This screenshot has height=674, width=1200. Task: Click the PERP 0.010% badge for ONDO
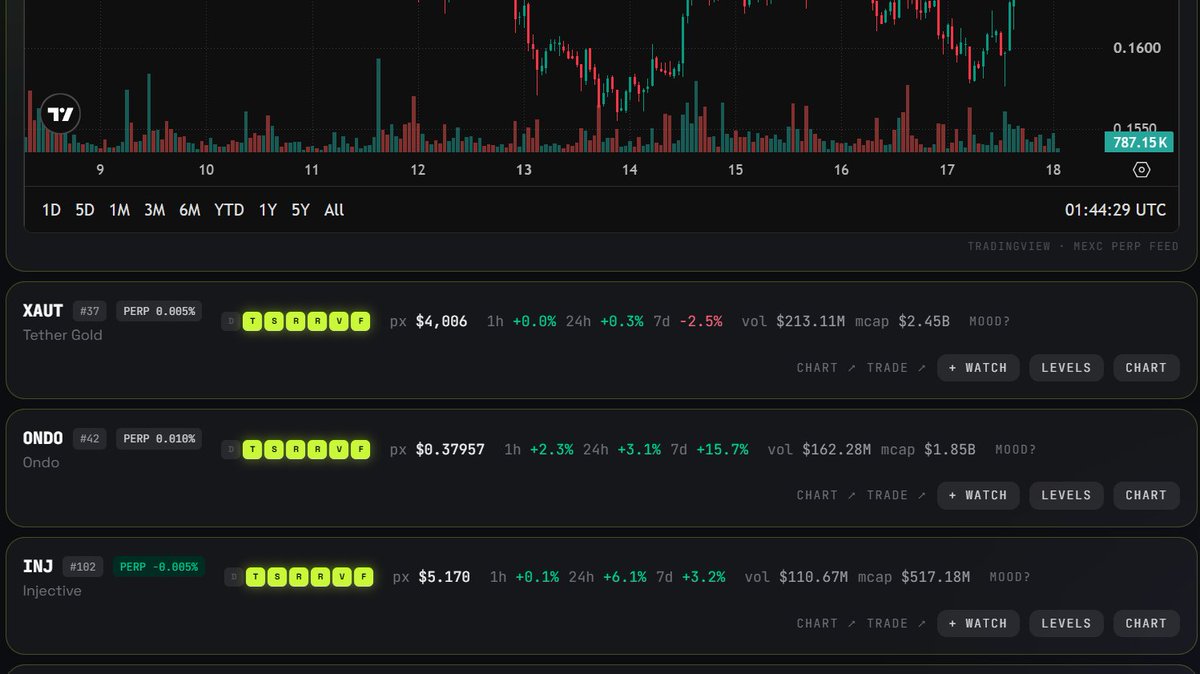point(160,439)
